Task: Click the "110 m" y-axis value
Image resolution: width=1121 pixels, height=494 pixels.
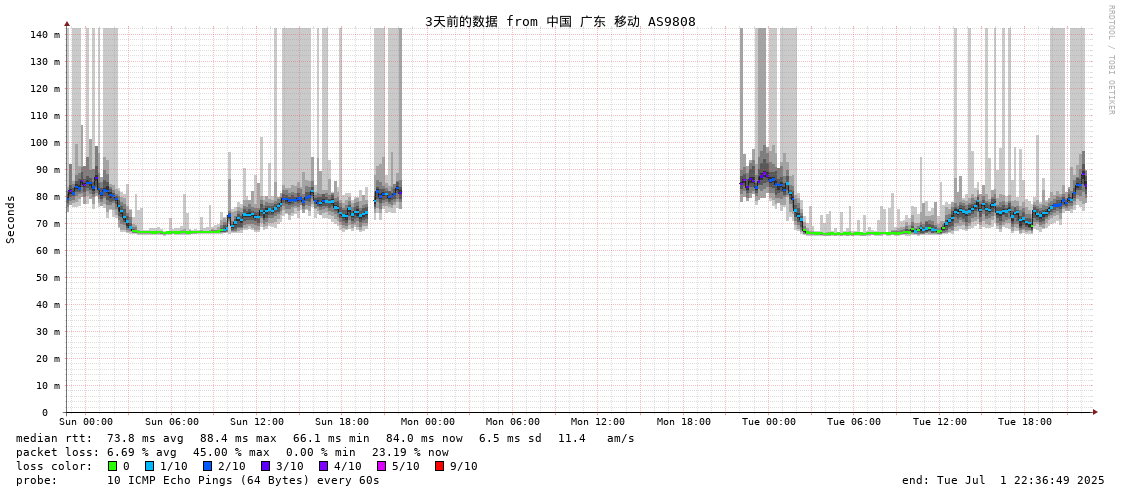Action: 46,116
